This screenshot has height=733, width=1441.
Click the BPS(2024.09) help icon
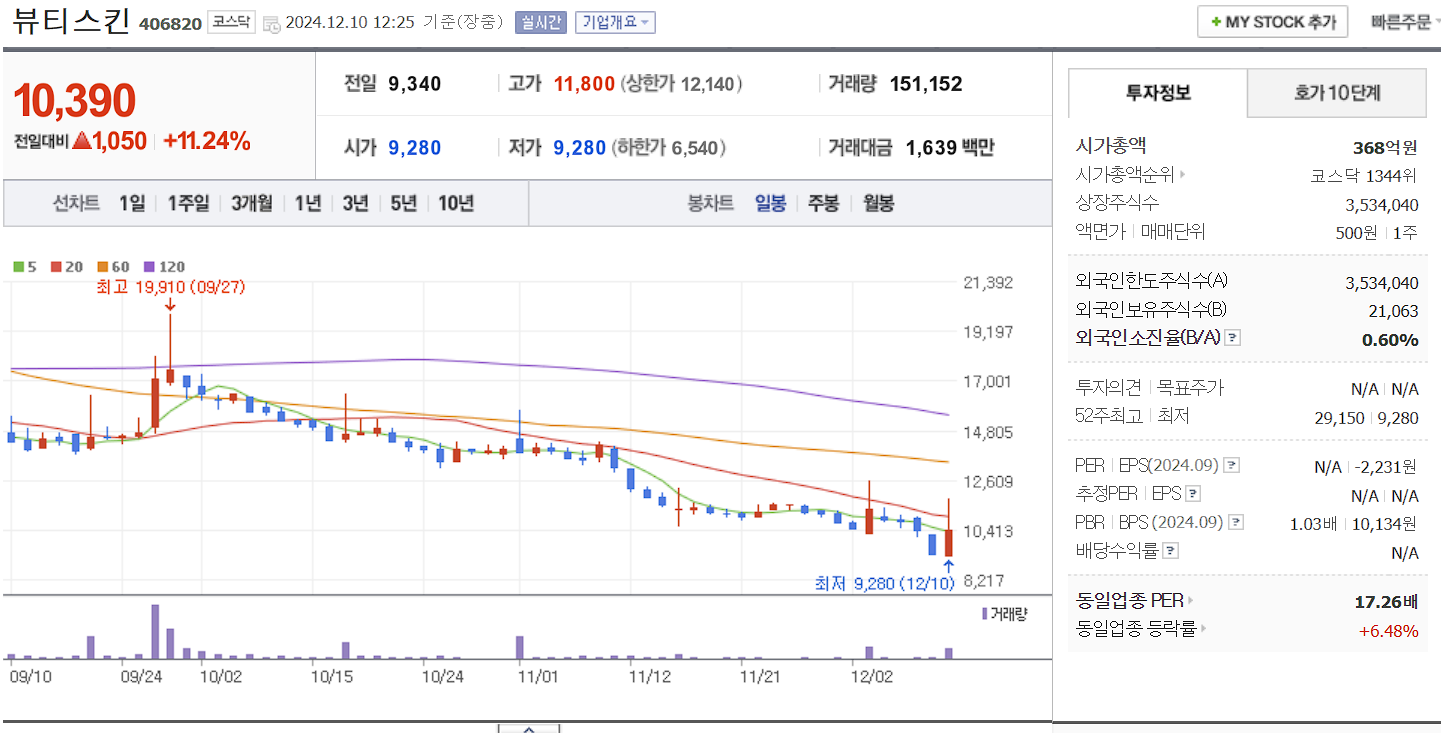(x=1238, y=523)
